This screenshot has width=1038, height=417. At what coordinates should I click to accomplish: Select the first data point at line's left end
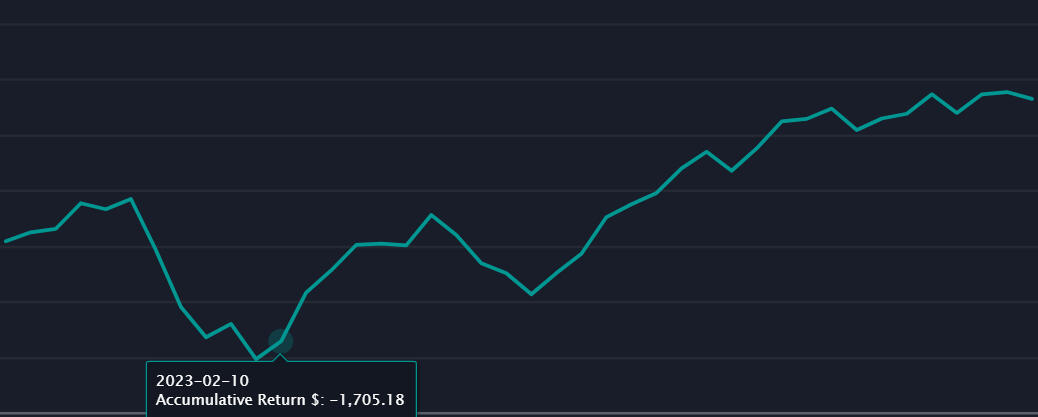point(6,241)
